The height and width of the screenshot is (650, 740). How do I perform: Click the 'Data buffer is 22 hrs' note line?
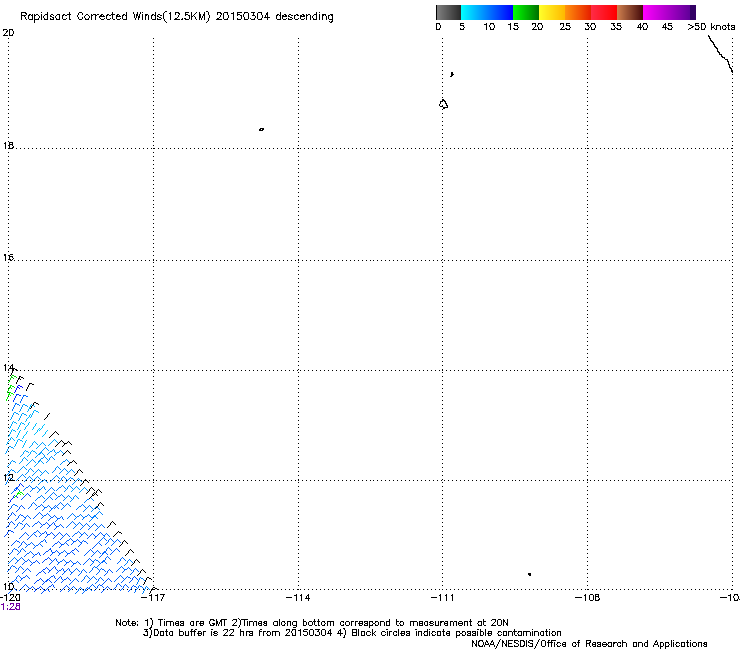tap(352, 633)
